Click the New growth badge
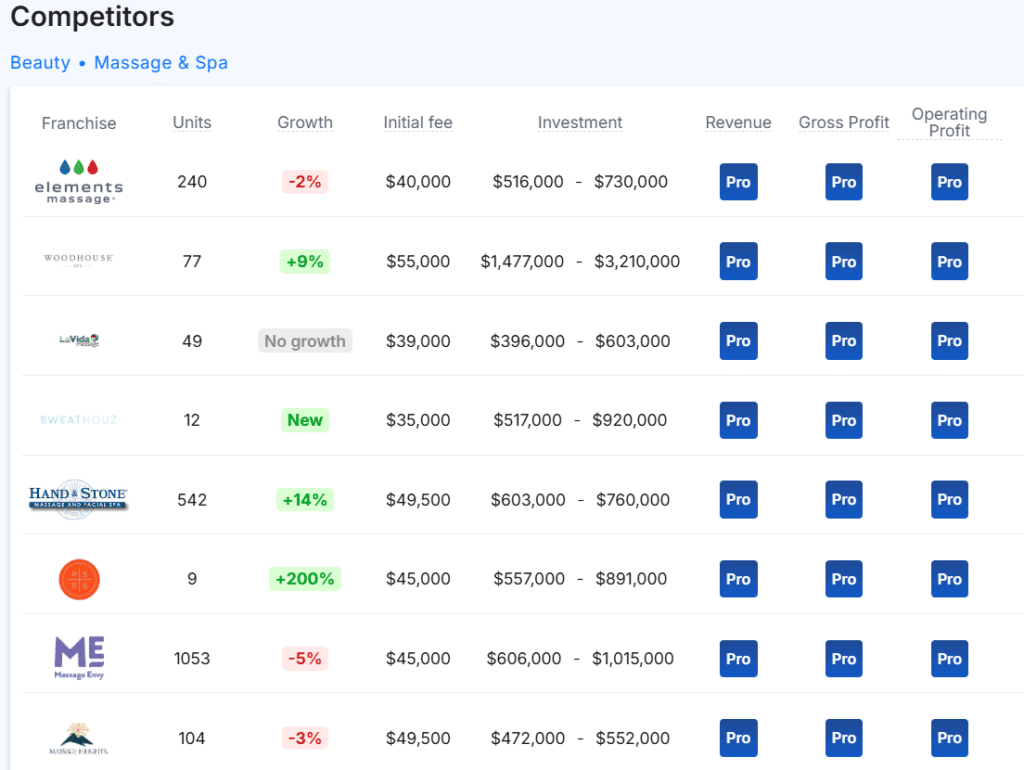This screenshot has height=770, width=1024. coord(305,420)
